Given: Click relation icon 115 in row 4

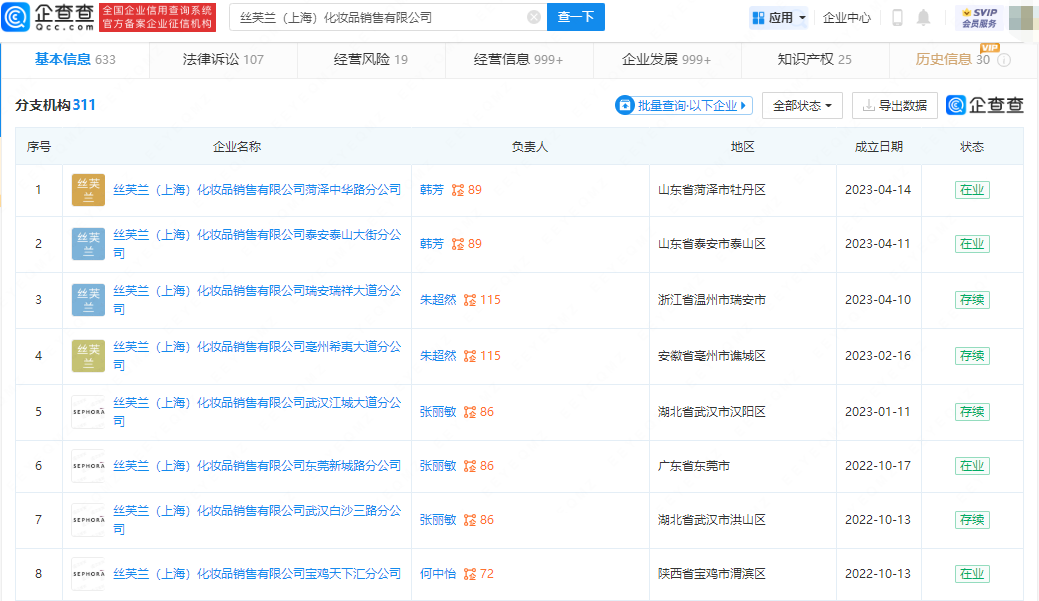Looking at the screenshot, I should [x=482, y=356].
